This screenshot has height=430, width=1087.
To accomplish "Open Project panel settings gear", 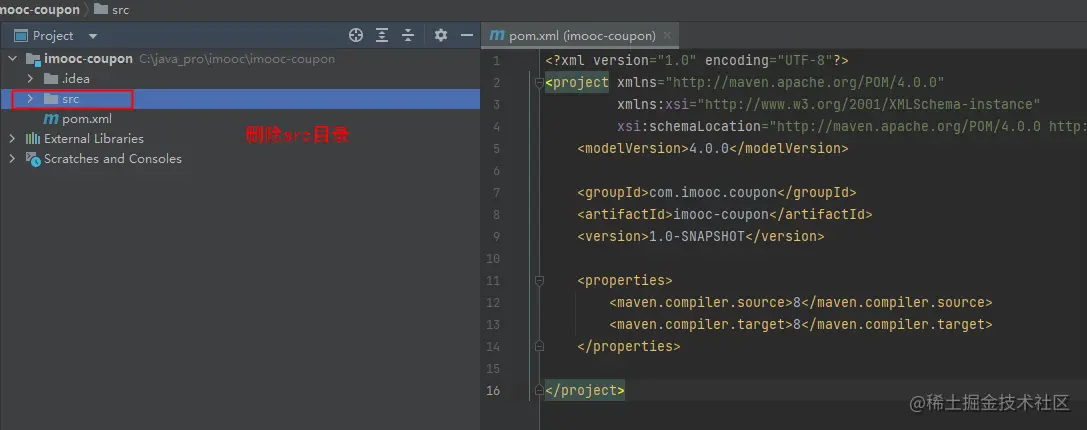I will (441, 35).
